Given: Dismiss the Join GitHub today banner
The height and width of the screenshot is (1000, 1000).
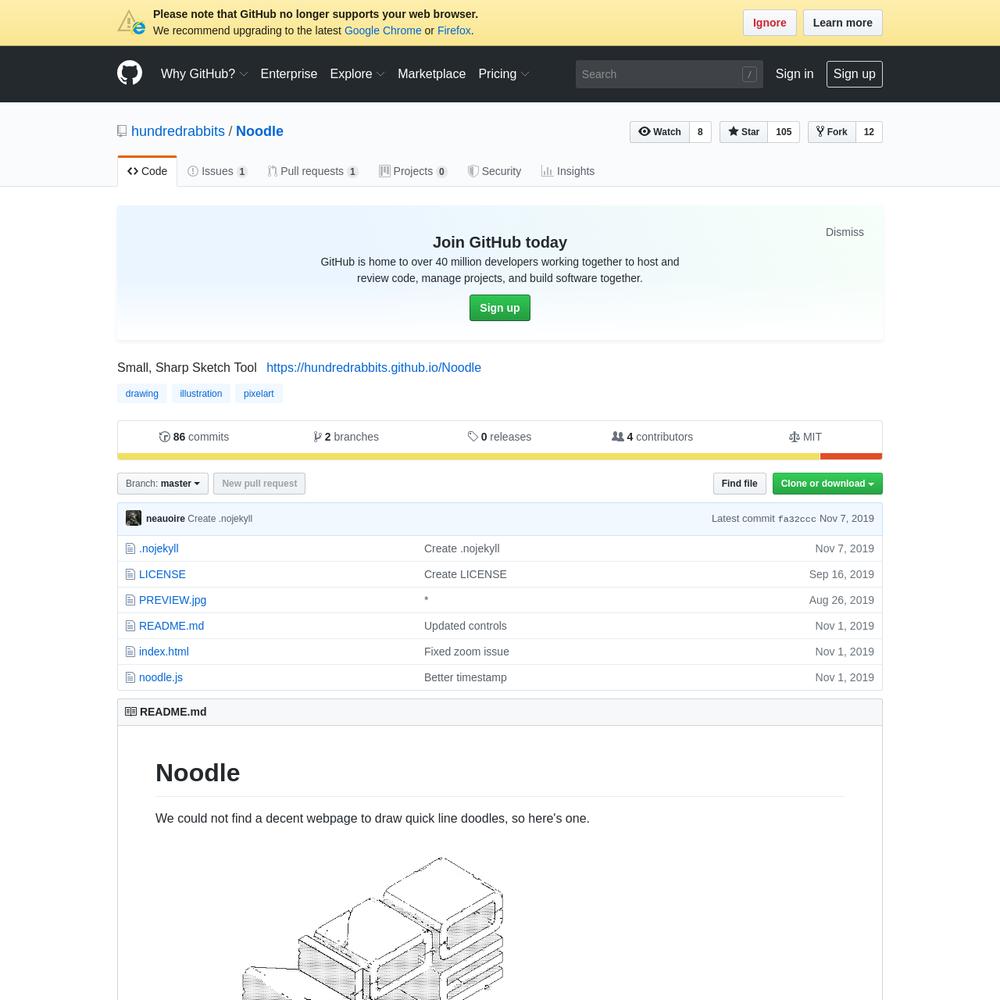Looking at the screenshot, I should [844, 232].
